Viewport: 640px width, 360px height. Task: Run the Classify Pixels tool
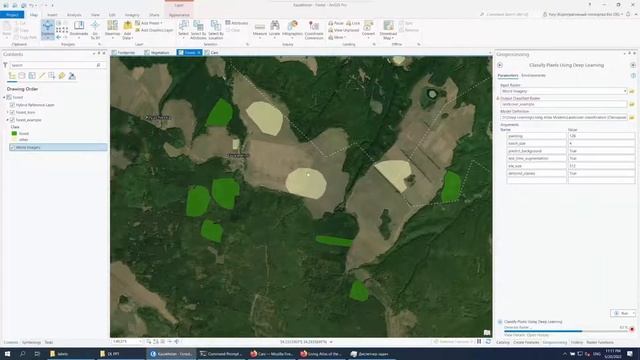tap(621, 313)
